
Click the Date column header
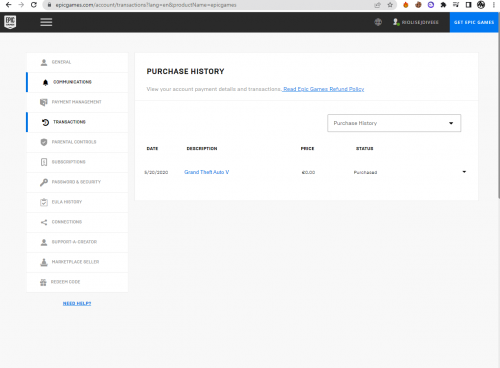tap(152, 148)
